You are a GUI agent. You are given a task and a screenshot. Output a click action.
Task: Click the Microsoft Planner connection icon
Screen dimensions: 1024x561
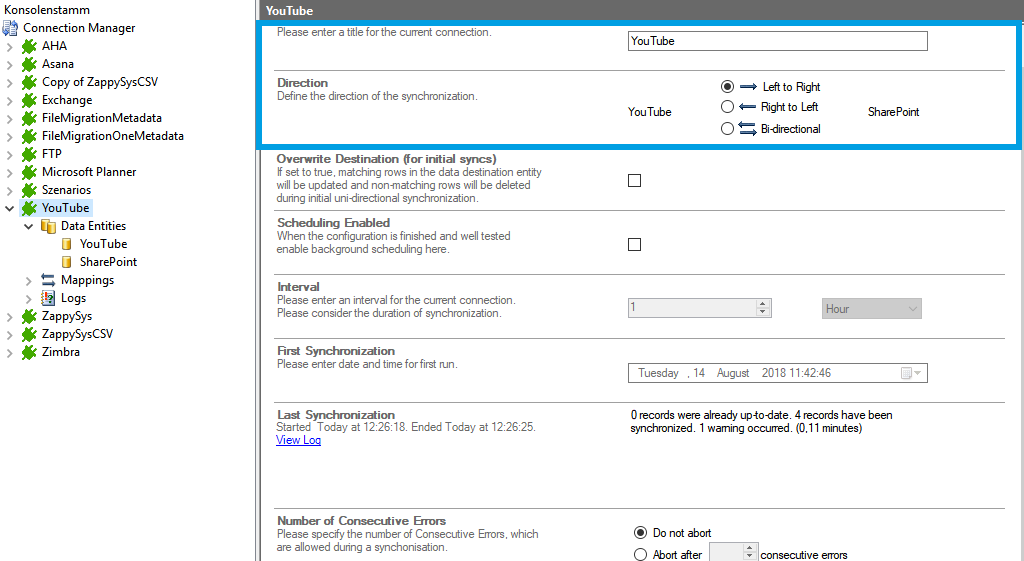click(29, 172)
